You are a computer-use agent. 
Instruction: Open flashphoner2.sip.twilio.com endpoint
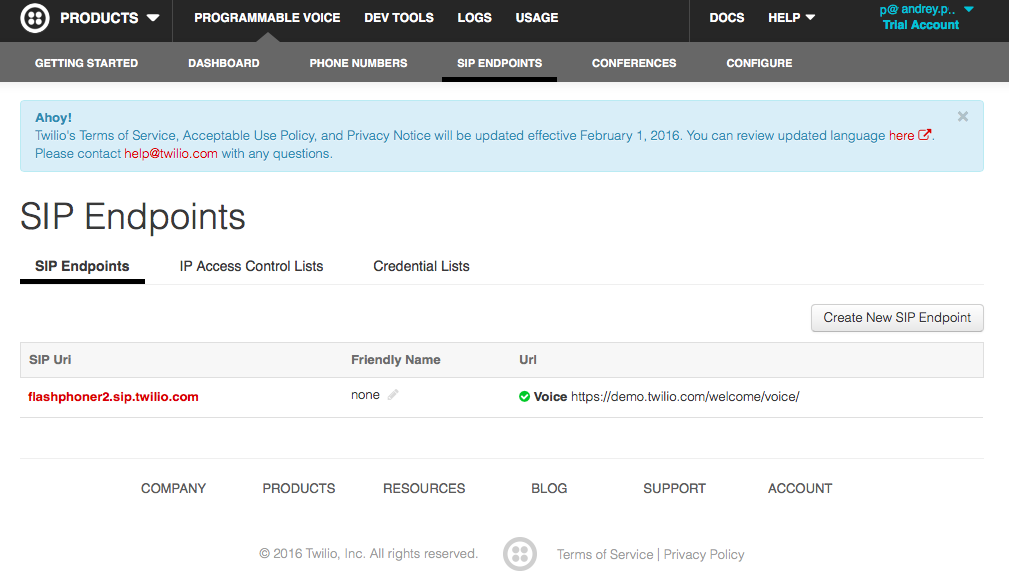coord(113,397)
